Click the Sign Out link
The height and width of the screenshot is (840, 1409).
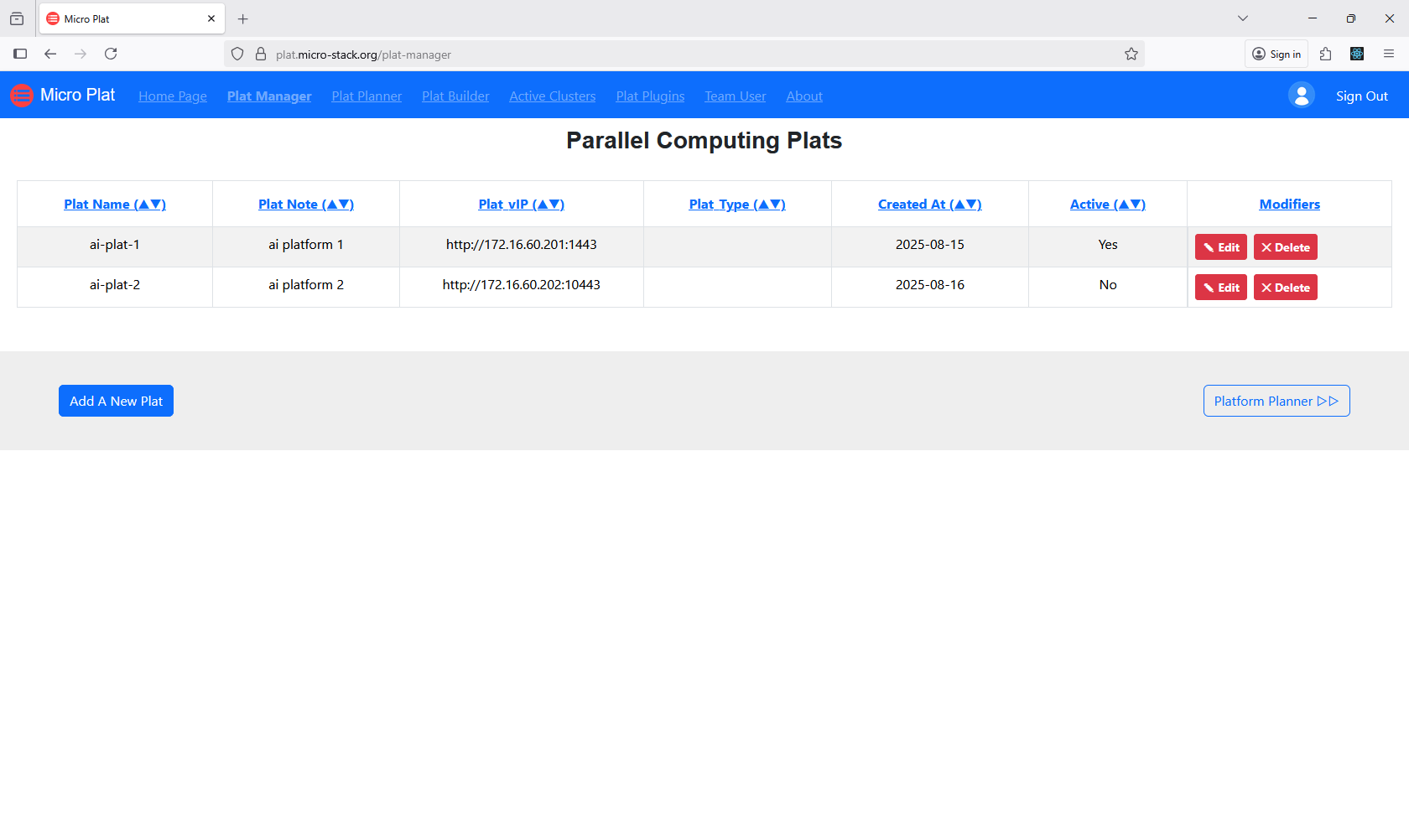(1361, 96)
